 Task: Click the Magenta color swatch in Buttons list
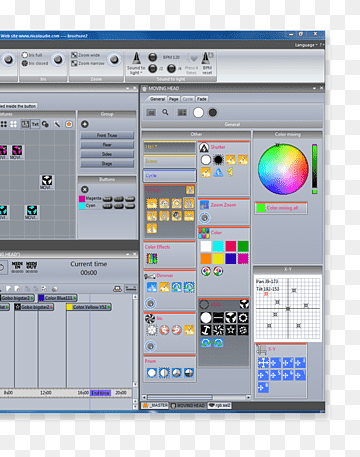tap(82, 199)
